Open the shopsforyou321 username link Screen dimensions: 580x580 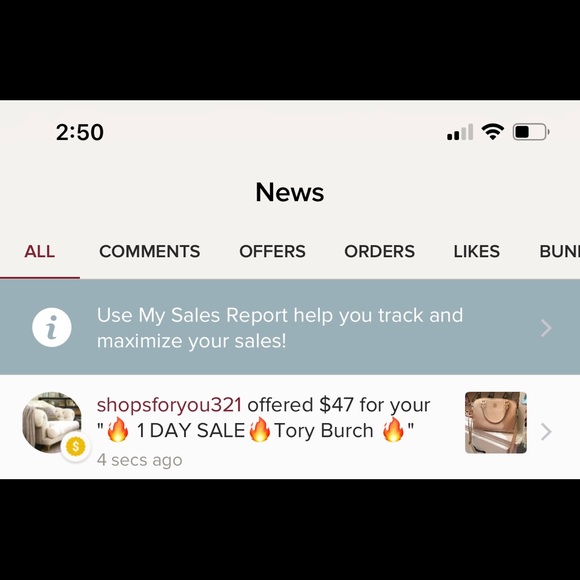pos(169,405)
